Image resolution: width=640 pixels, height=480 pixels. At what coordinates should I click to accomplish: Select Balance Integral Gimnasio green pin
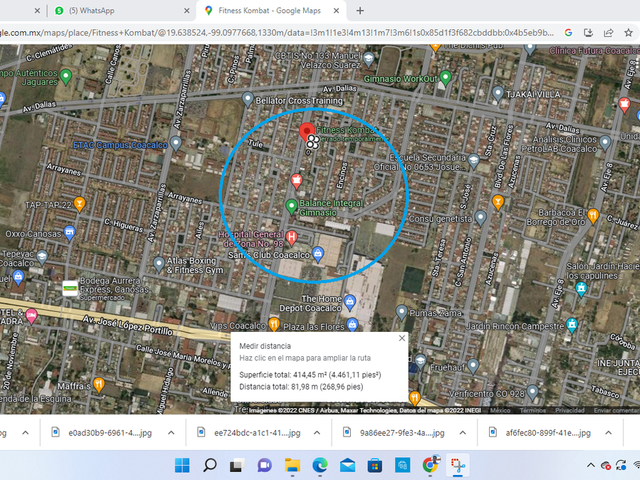(x=291, y=207)
